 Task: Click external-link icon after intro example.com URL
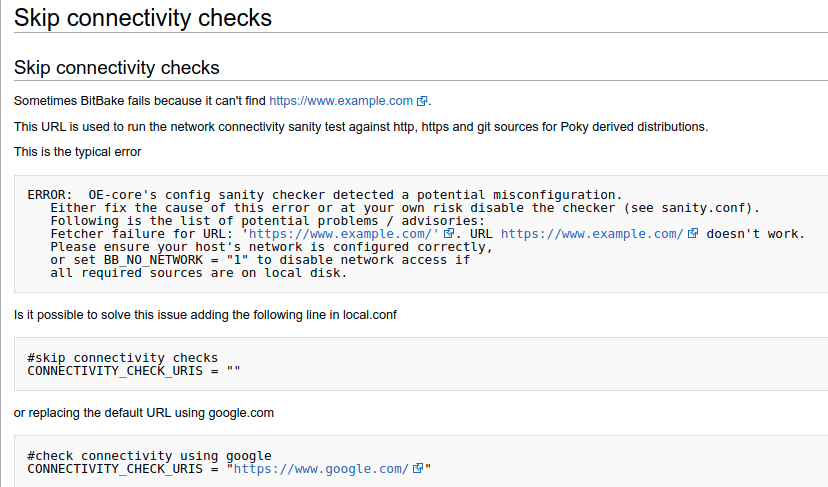pos(422,101)
